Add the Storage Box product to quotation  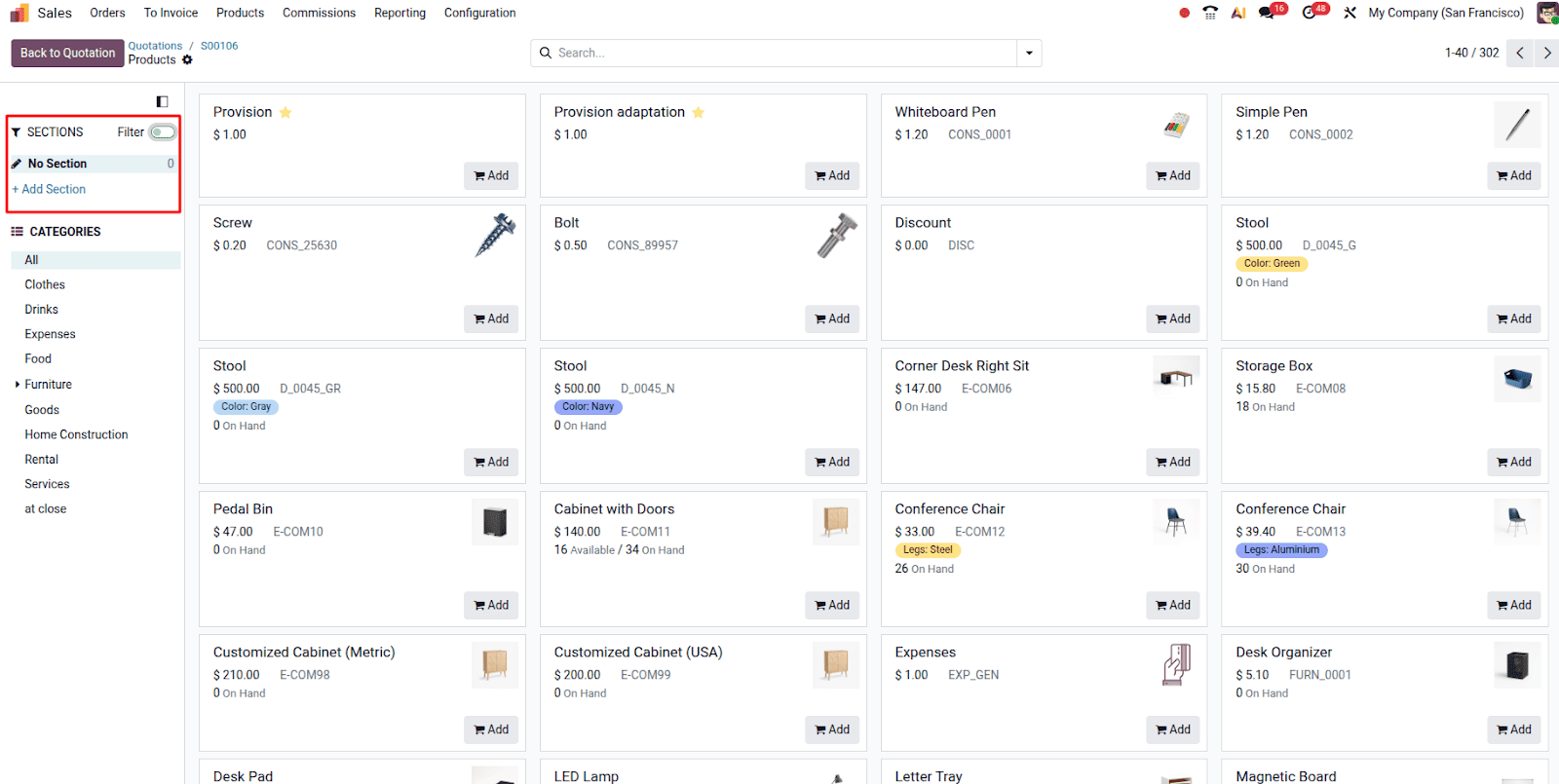(1513, 462)
